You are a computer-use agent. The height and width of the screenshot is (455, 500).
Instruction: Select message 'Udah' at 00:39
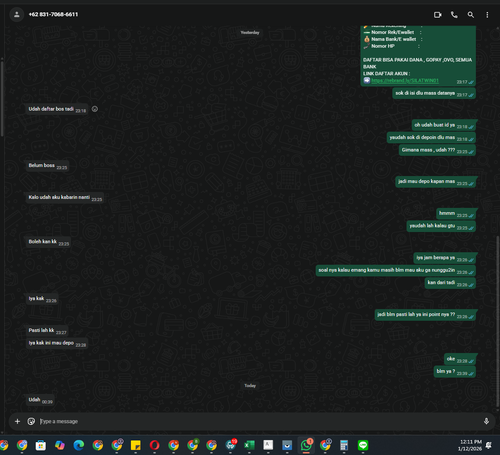tap(40, 400)
